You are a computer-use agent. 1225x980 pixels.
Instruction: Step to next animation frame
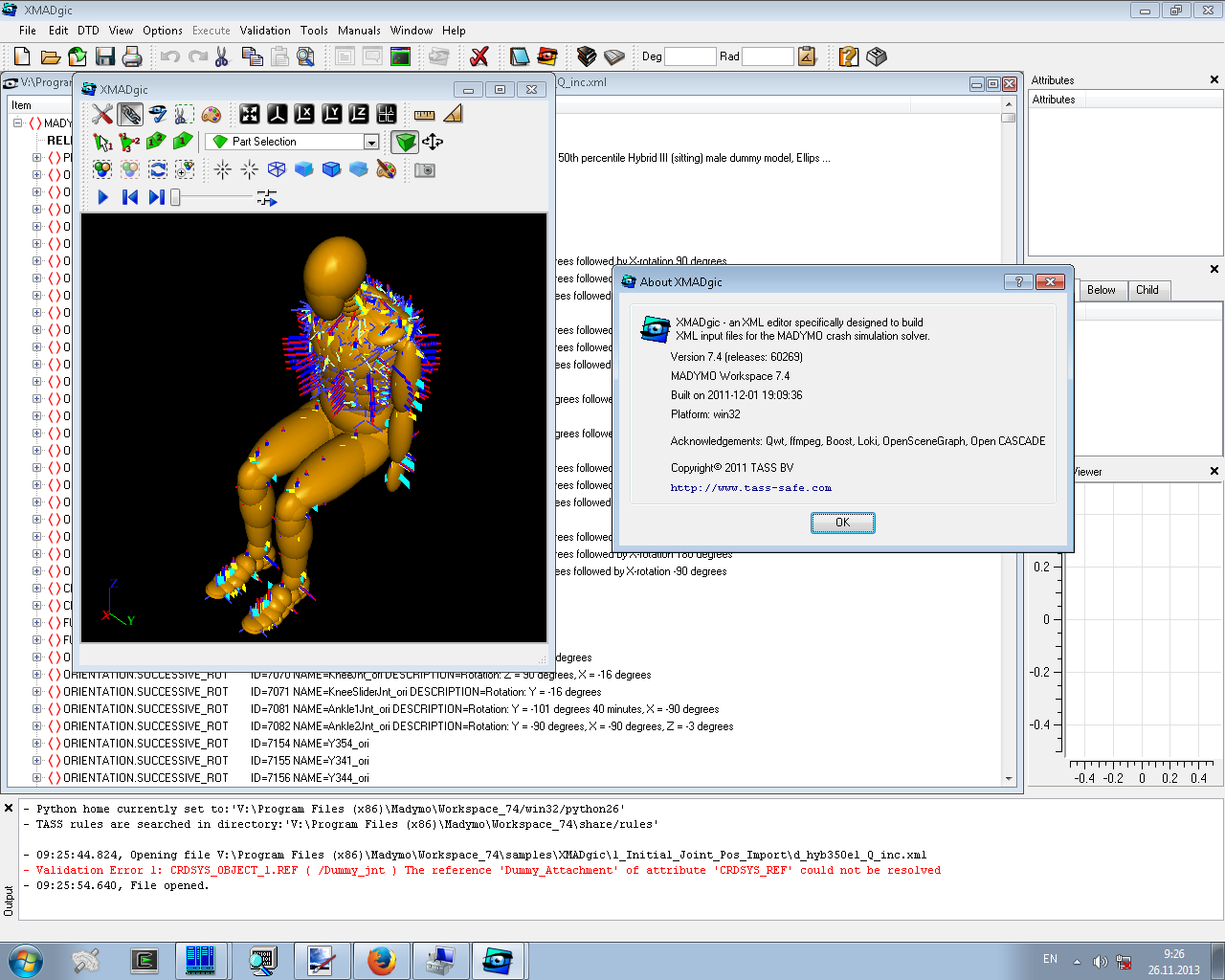[x=157, y=197]
